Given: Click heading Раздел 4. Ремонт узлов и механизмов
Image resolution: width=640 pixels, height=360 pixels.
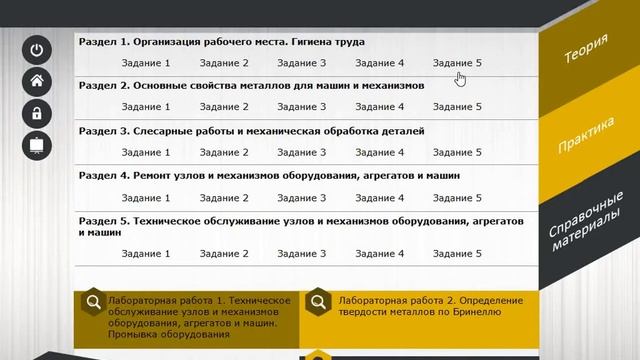Looking at the screenshot, I should (x=269, y=176).
